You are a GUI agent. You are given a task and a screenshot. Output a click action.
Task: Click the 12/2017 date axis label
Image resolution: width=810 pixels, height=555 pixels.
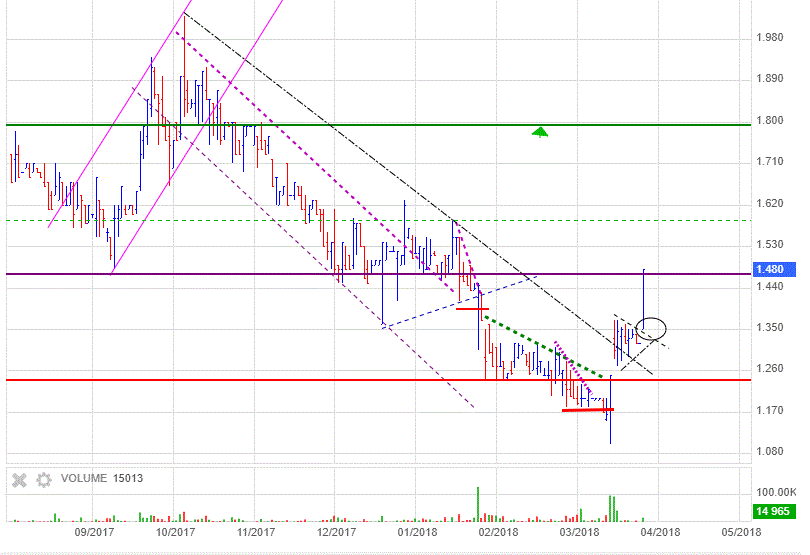coord(336,532)
